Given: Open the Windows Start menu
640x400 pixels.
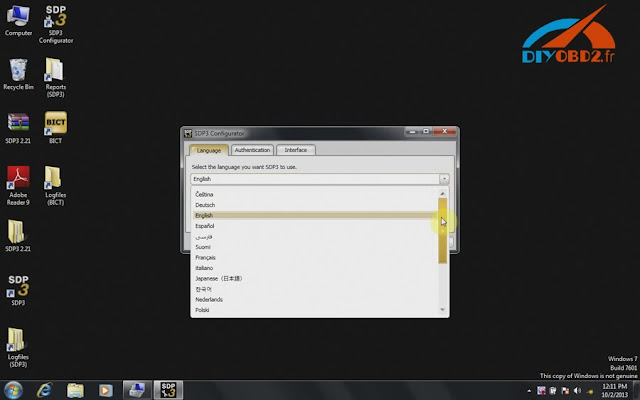Looking at the screenshot, I should [13, 390].
